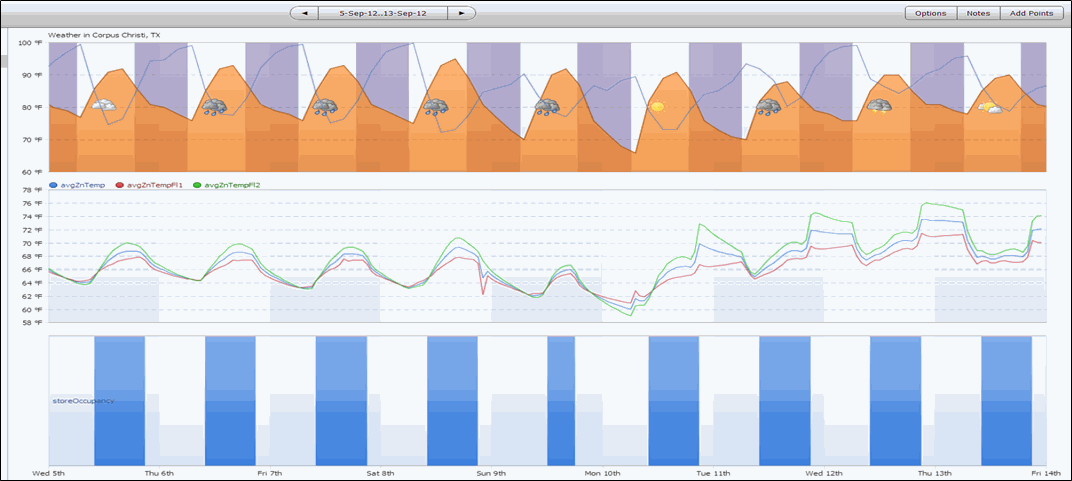Open the Options menu
Image resolution: width=1072 pixels, height=481 pixels.
930,13
